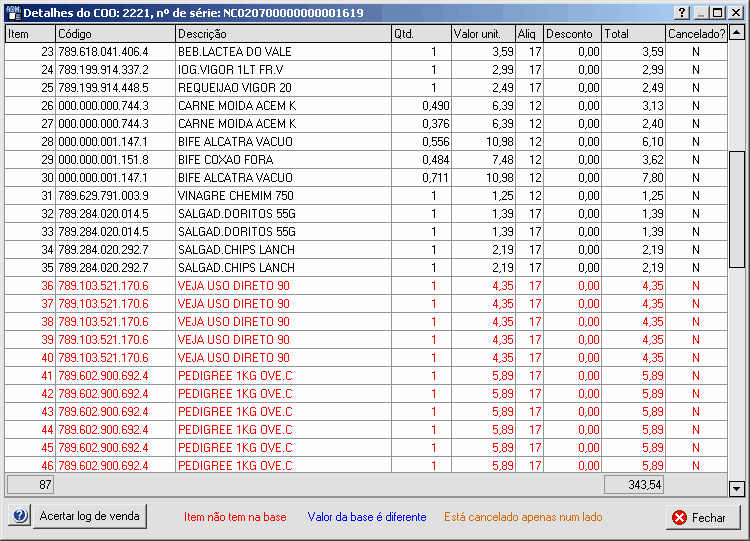The height and width of the screenshot is (541, 750).
Task: Close the dialog with the Fechar button
Action: pos(703,517)
